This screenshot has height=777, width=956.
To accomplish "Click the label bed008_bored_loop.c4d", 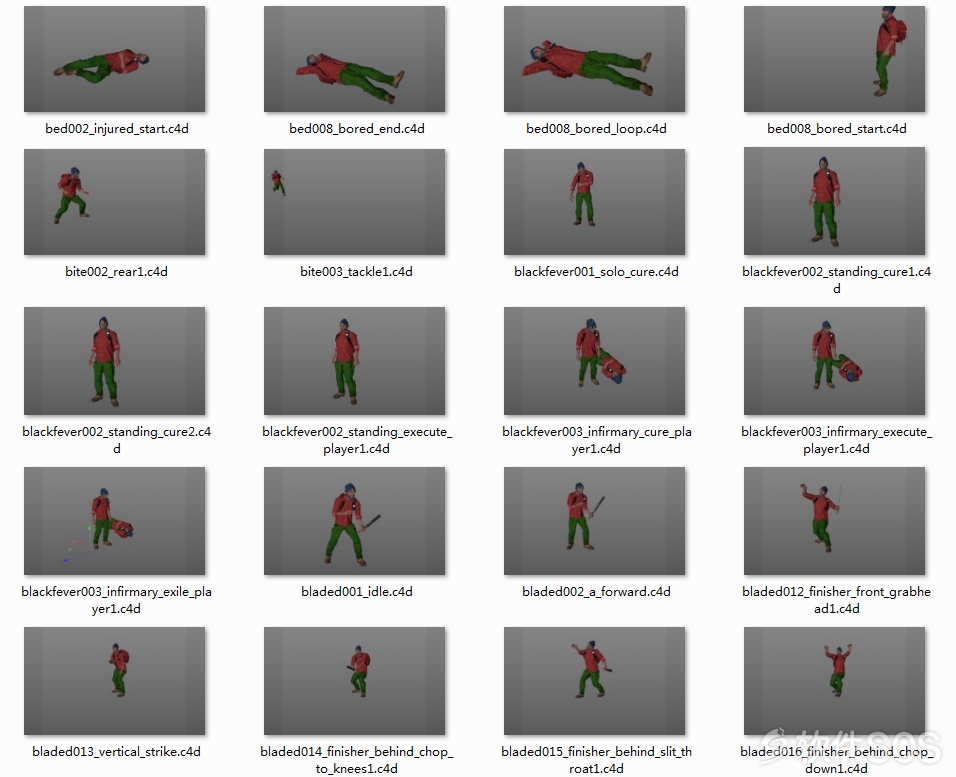I will 596,129.
